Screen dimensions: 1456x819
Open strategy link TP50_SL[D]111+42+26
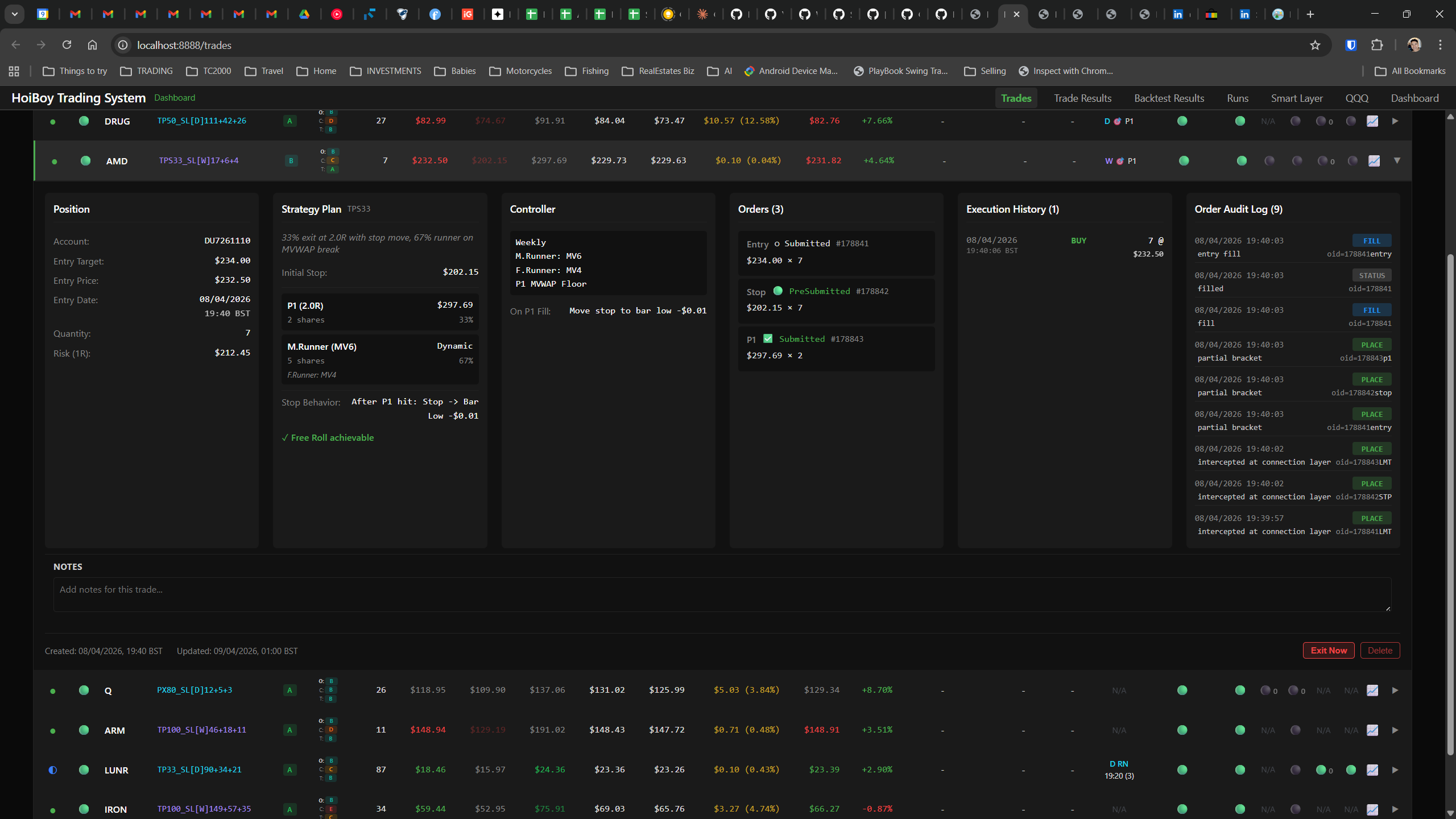(202, 121)
